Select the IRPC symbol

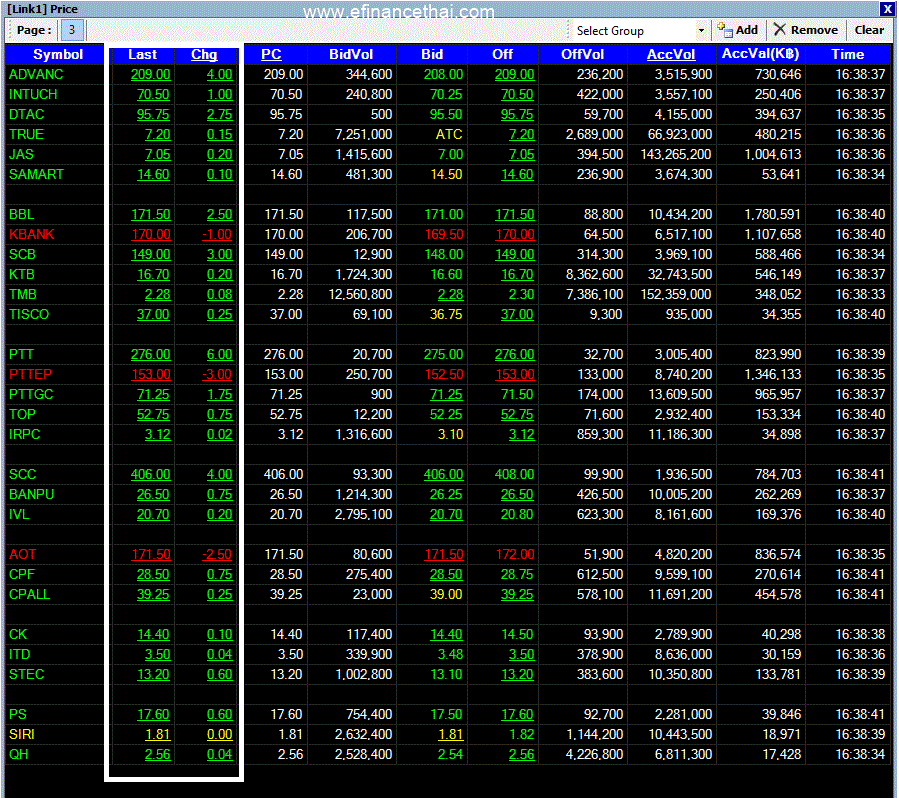pyautogui.click(x=25, y=435)
